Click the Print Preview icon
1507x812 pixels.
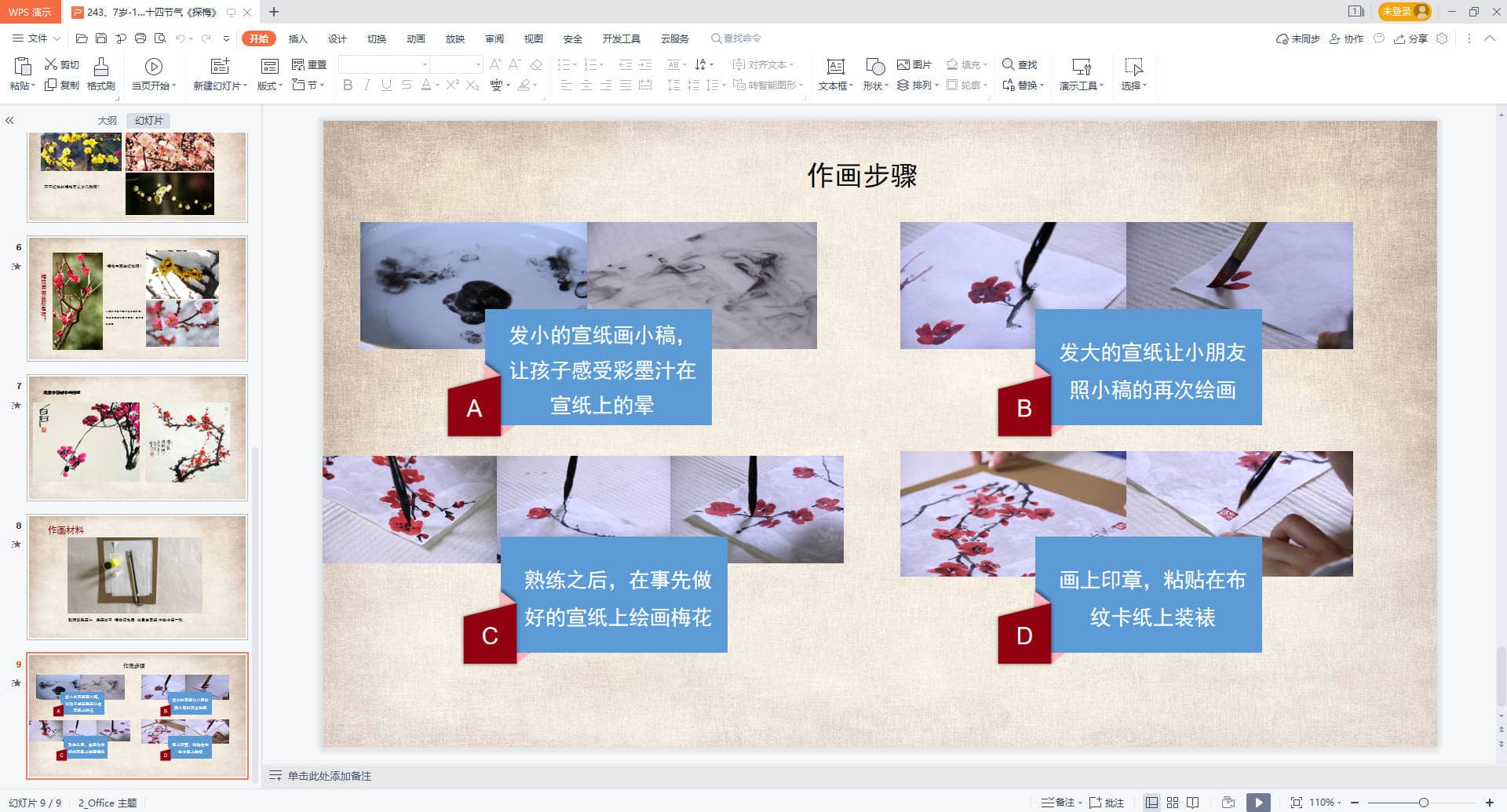(160, 38)
